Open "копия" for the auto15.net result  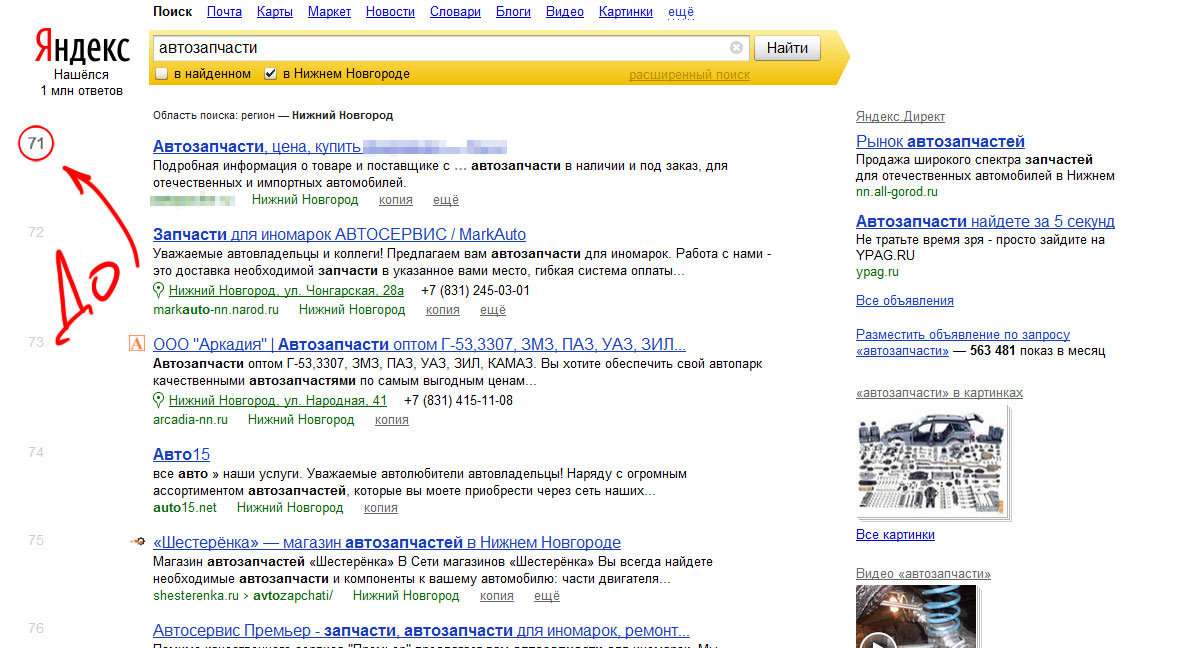pos(381,508)
